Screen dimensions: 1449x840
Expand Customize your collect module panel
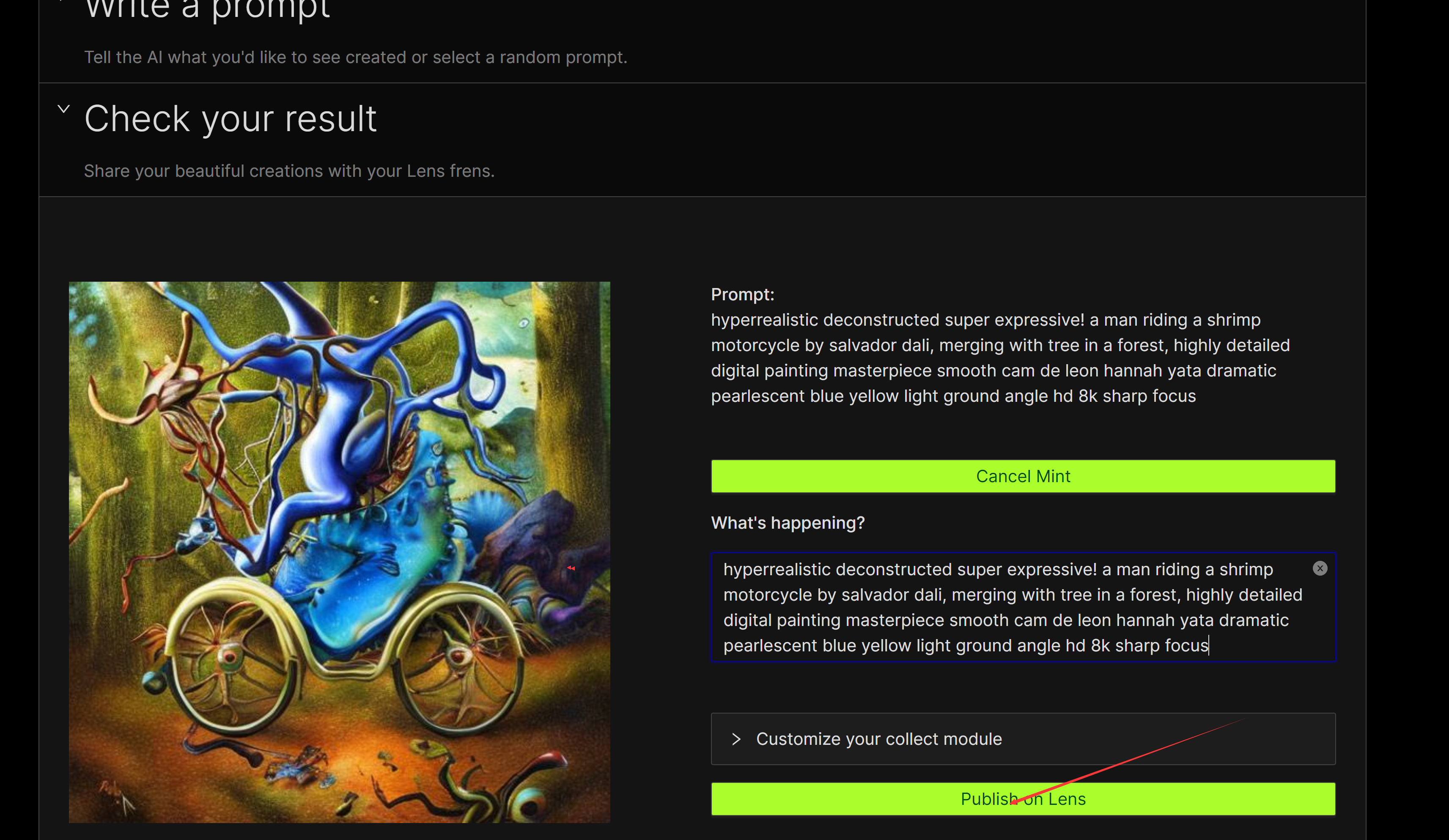coord(1023,739)
